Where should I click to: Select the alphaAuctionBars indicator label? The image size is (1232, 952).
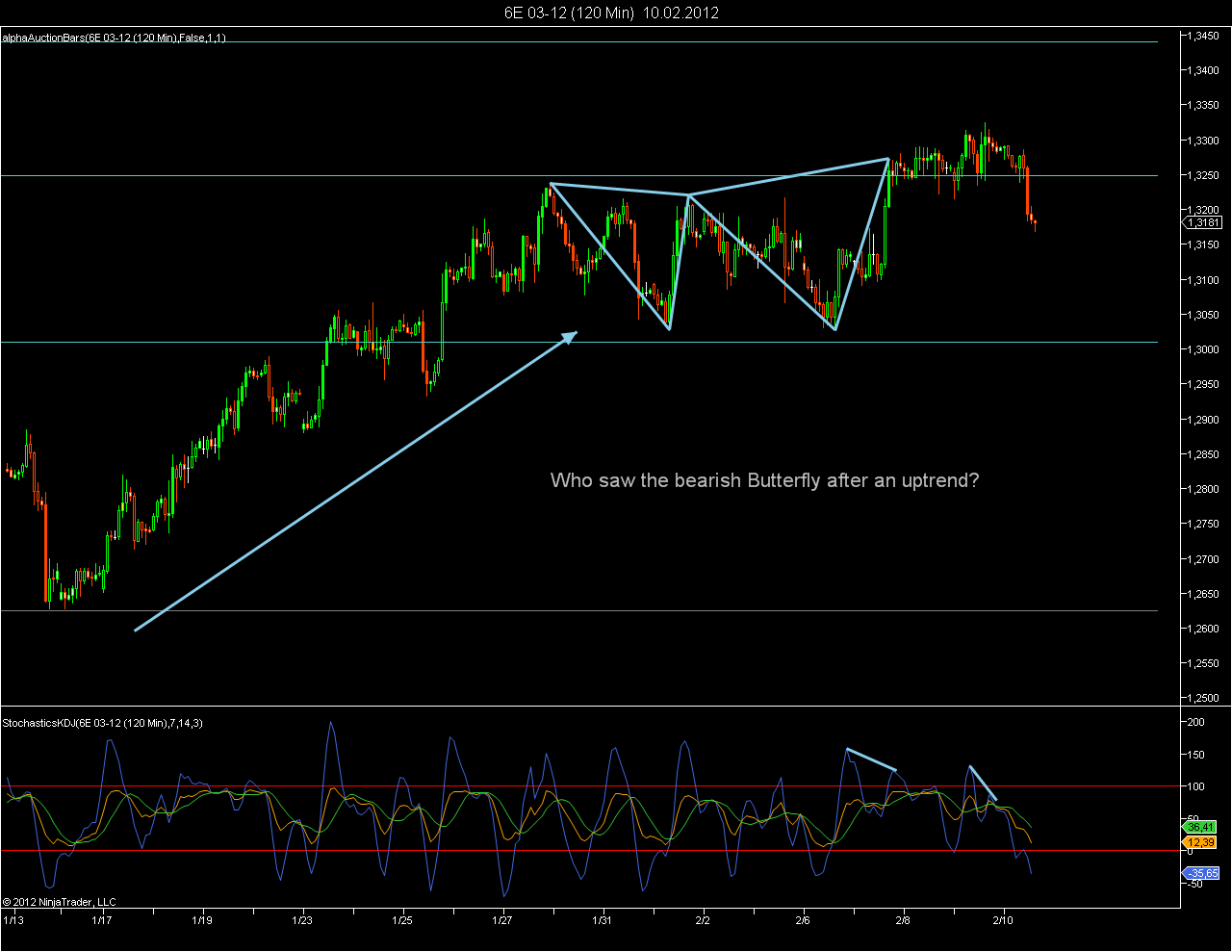(114, 39)
